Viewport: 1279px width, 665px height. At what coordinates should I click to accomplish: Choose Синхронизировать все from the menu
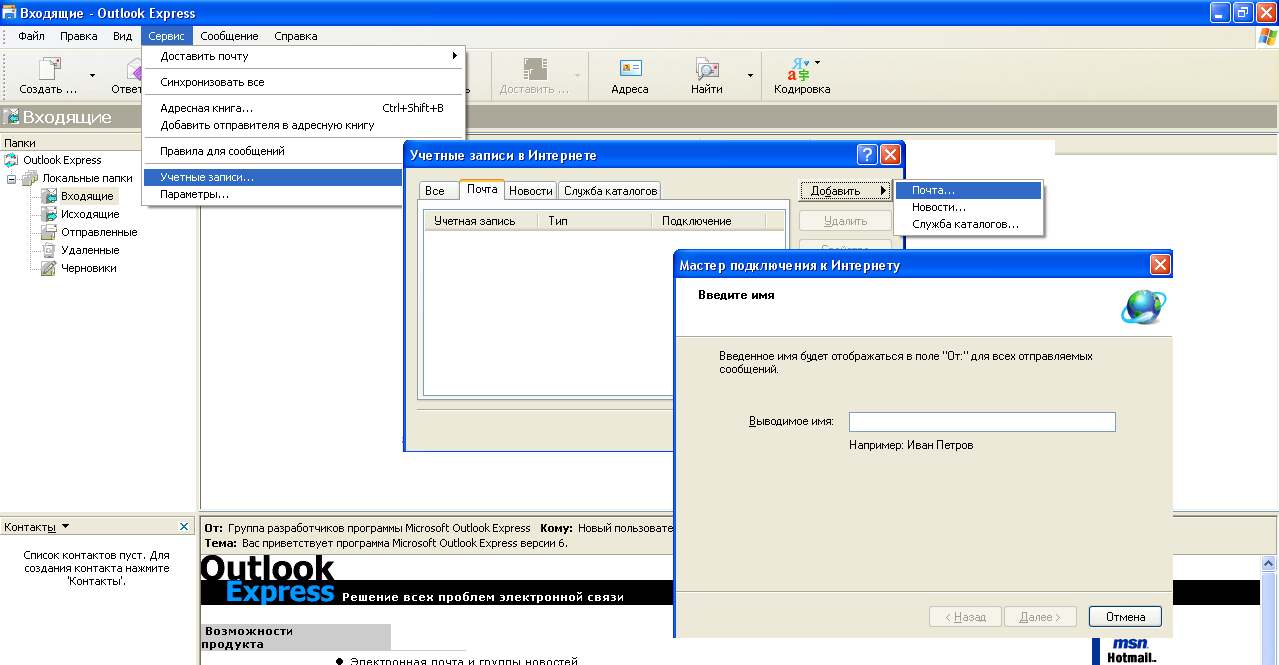[x=304, y=82]
